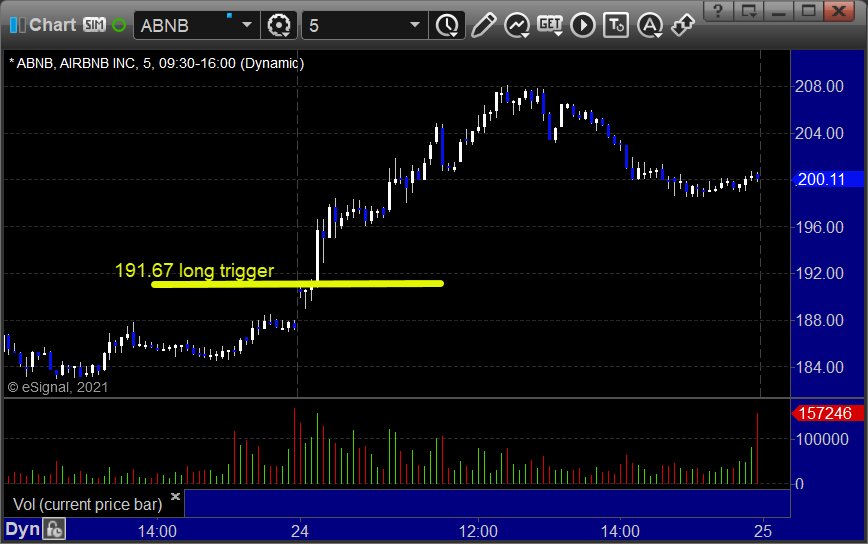This screenshot has height=544, width=868.
Task: Click the help question mark button
Action: [x=719, y=11]
